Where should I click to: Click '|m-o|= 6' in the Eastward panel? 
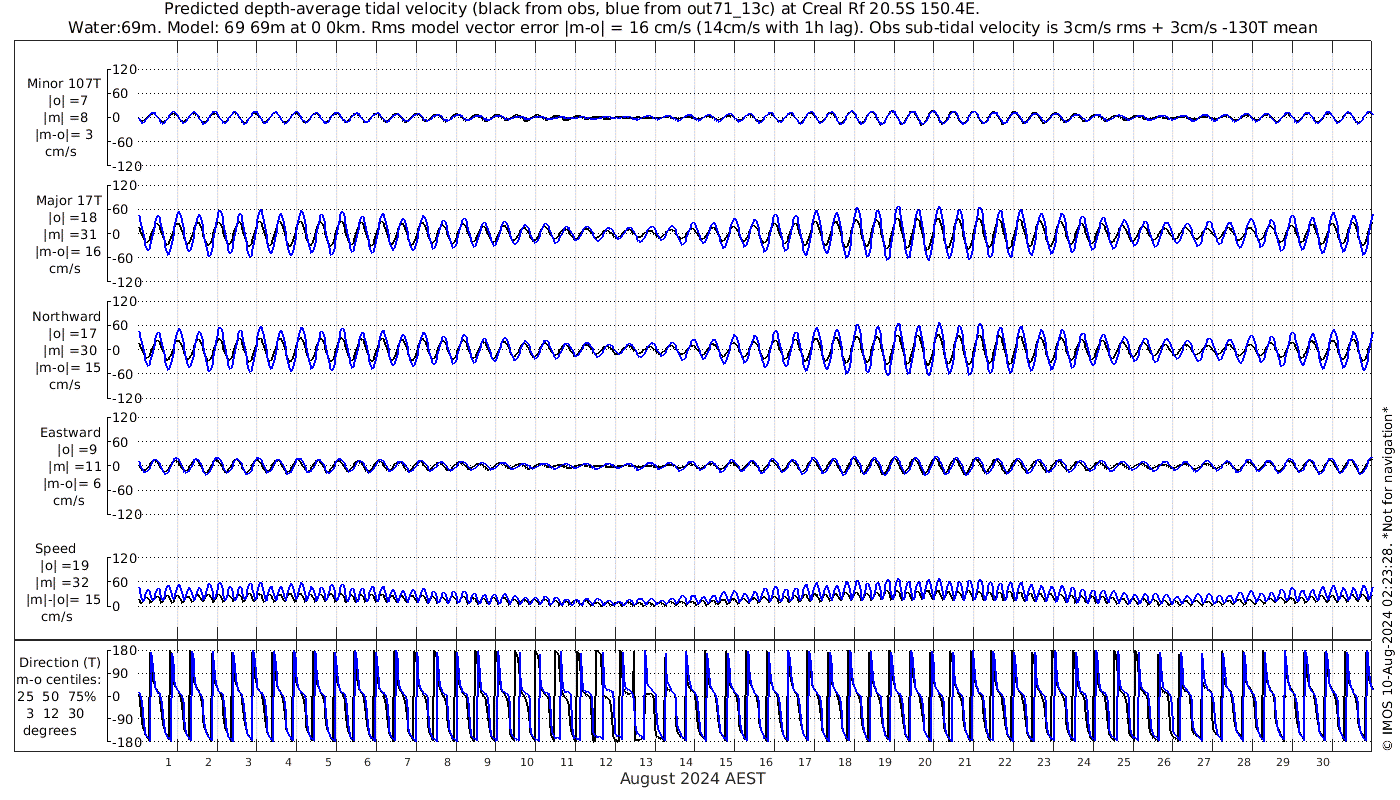click(x=72, y=483)
